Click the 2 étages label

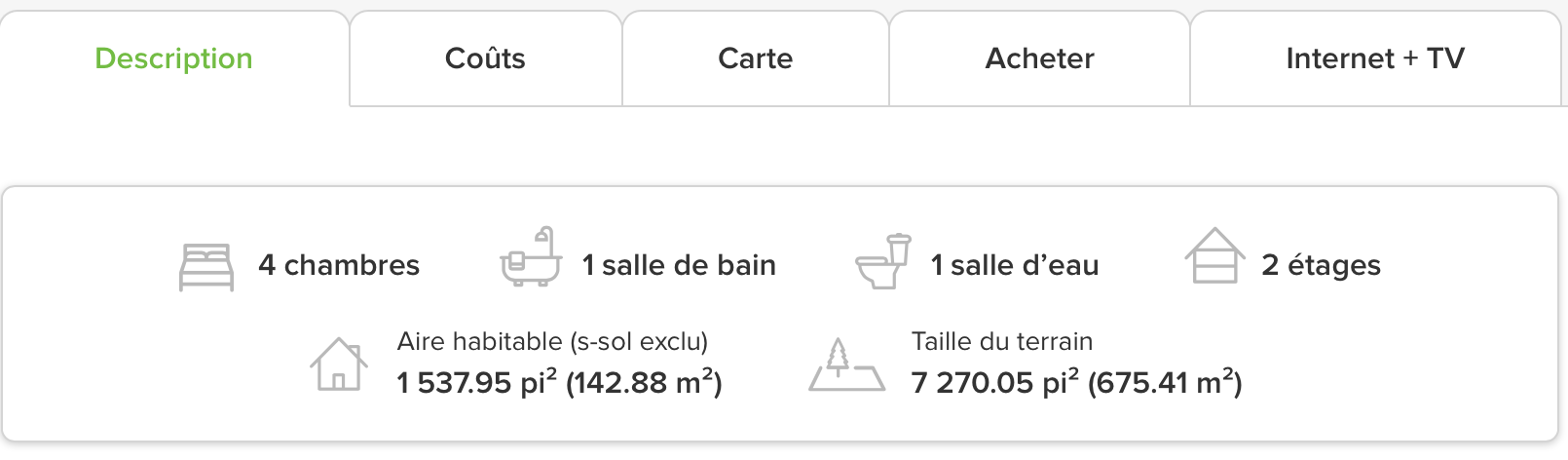coord(1321,265)
